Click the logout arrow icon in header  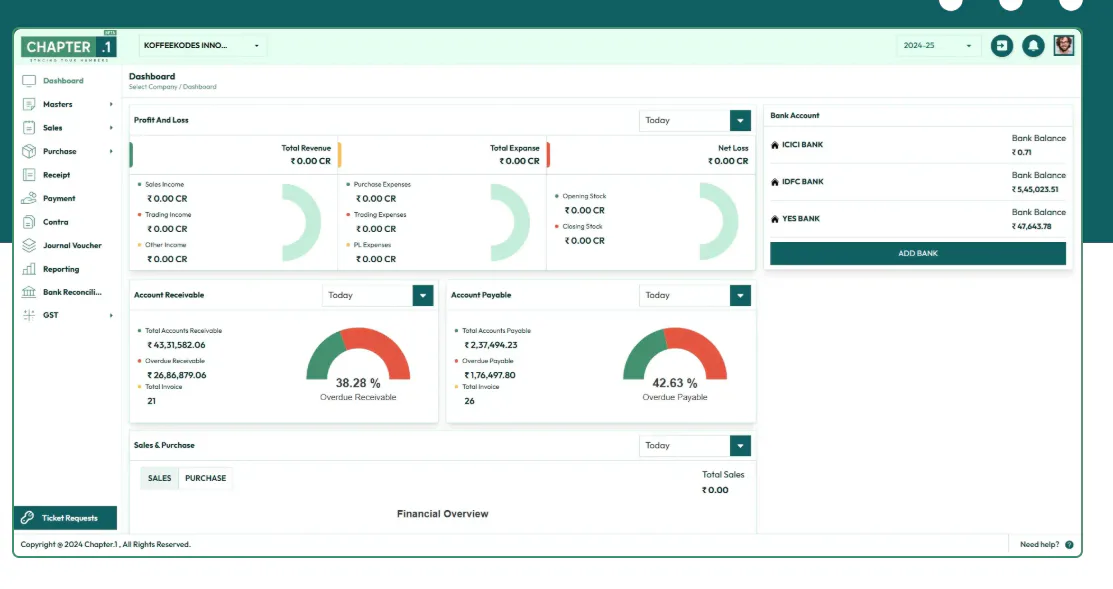pos(1002,45)
